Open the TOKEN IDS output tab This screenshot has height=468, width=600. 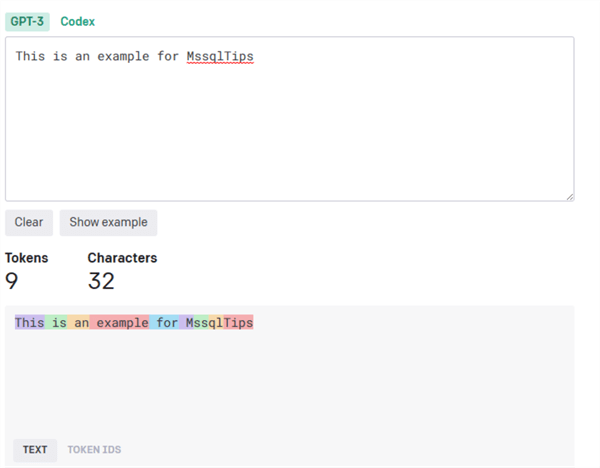tap(94, 450)
